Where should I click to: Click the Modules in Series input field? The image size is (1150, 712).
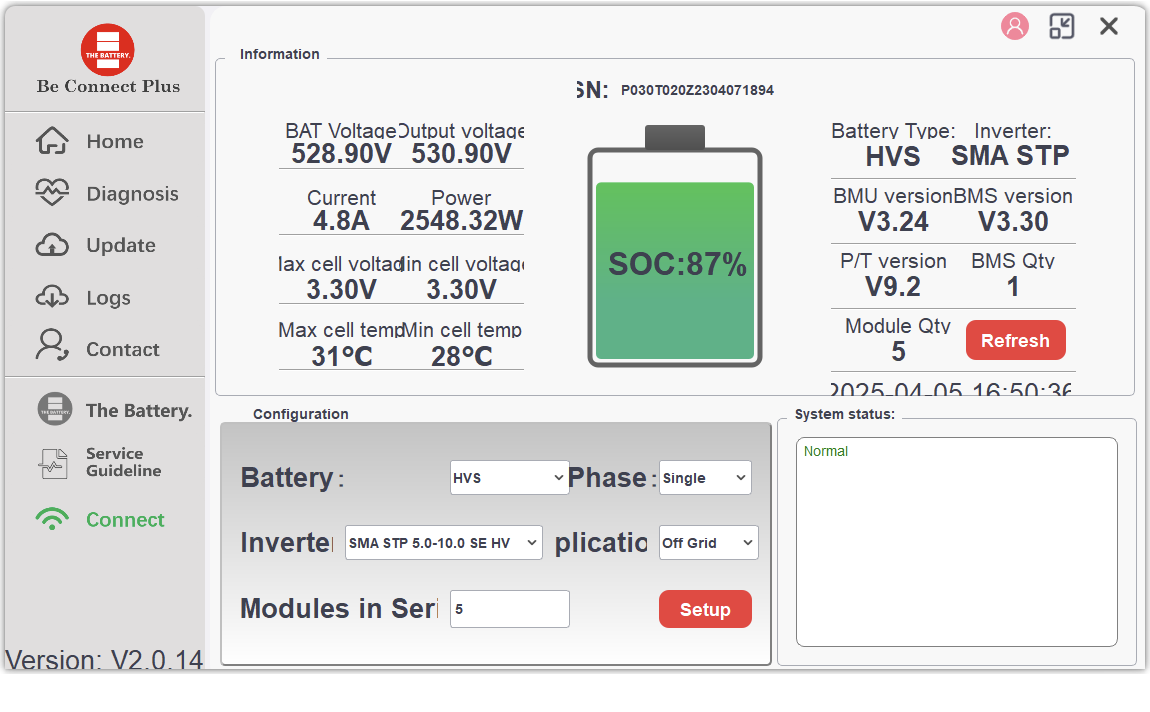509,609
